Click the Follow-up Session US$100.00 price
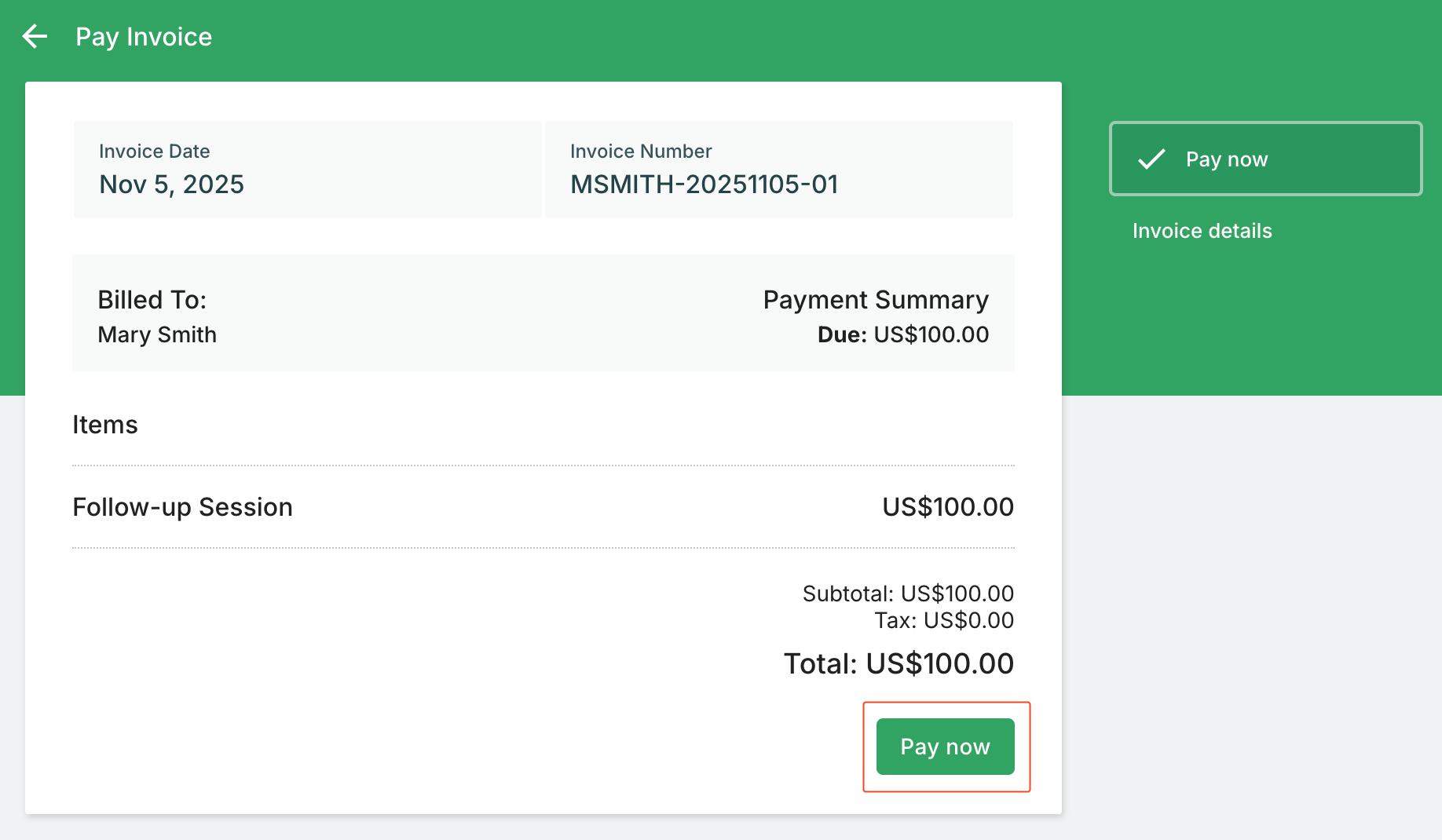The image size is (1442, 840). pyautogui.click(x=947, y=507)
